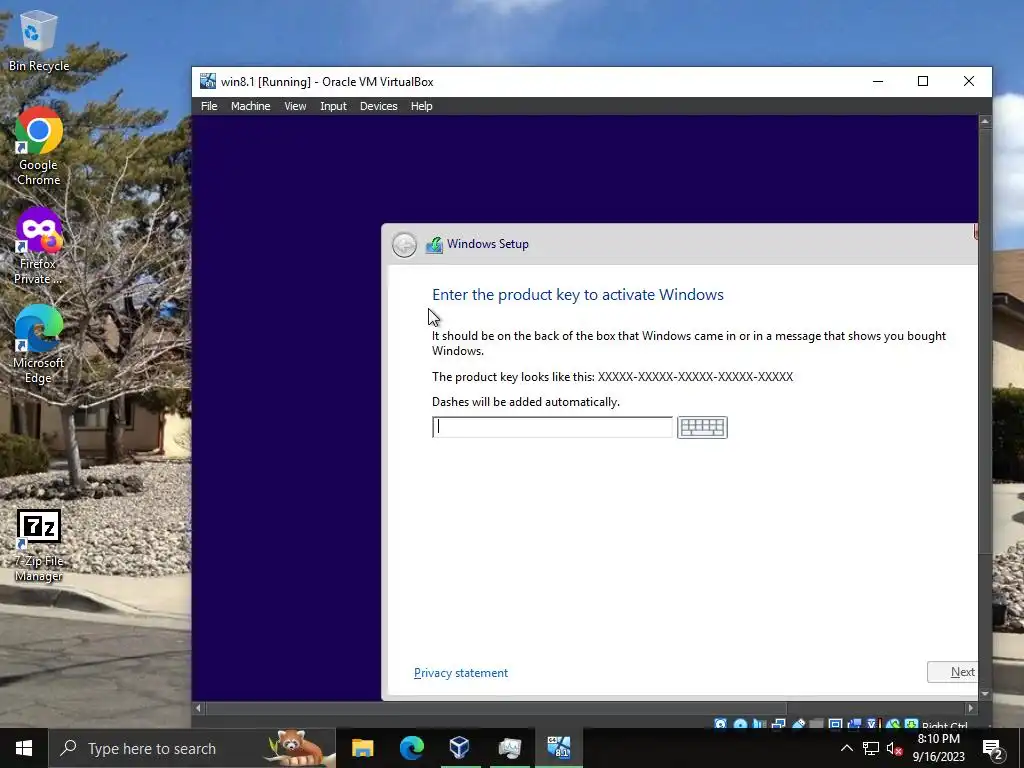Open the Recycle Bin desktop icon

[39, 39]
